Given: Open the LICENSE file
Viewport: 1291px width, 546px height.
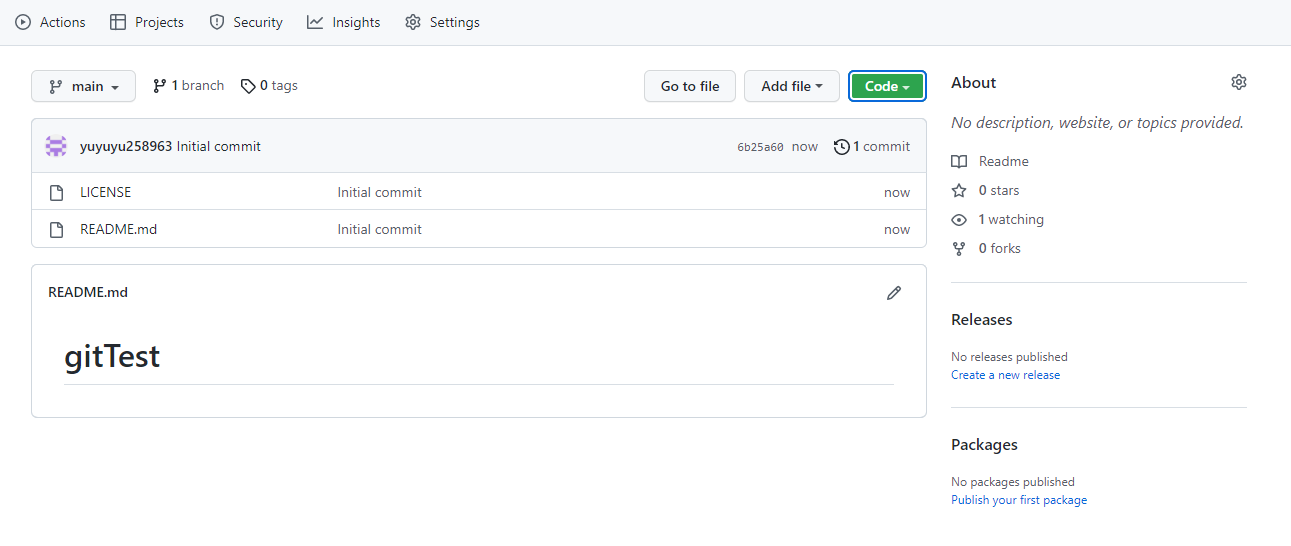Looking at the screenshot, I should click(x=105, y=192).
